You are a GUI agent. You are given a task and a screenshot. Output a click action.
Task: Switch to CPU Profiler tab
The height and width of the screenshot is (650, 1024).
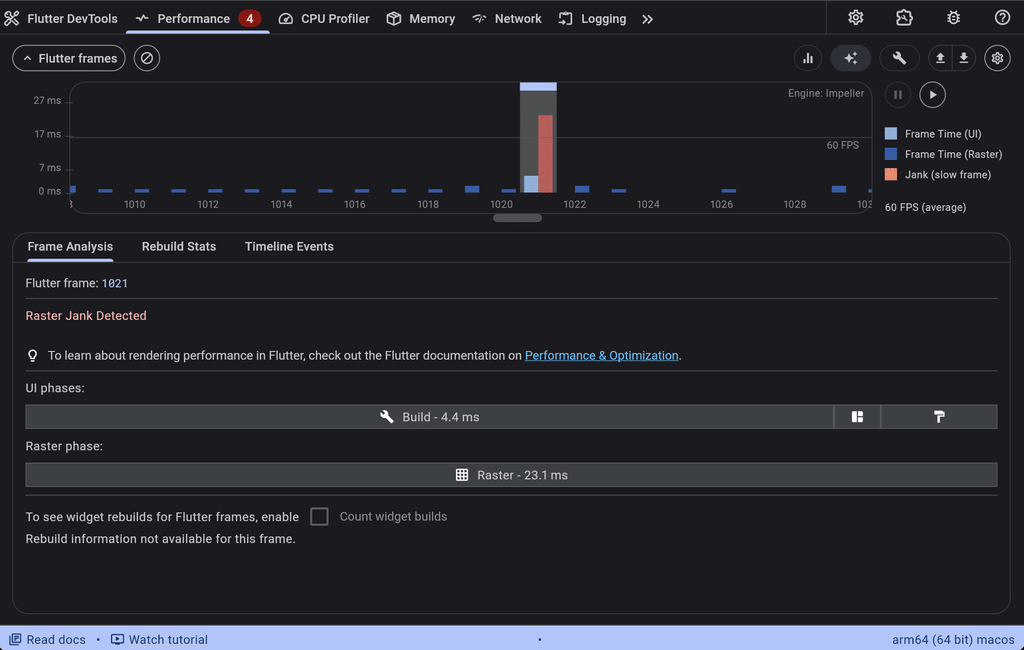pos(324,18)
